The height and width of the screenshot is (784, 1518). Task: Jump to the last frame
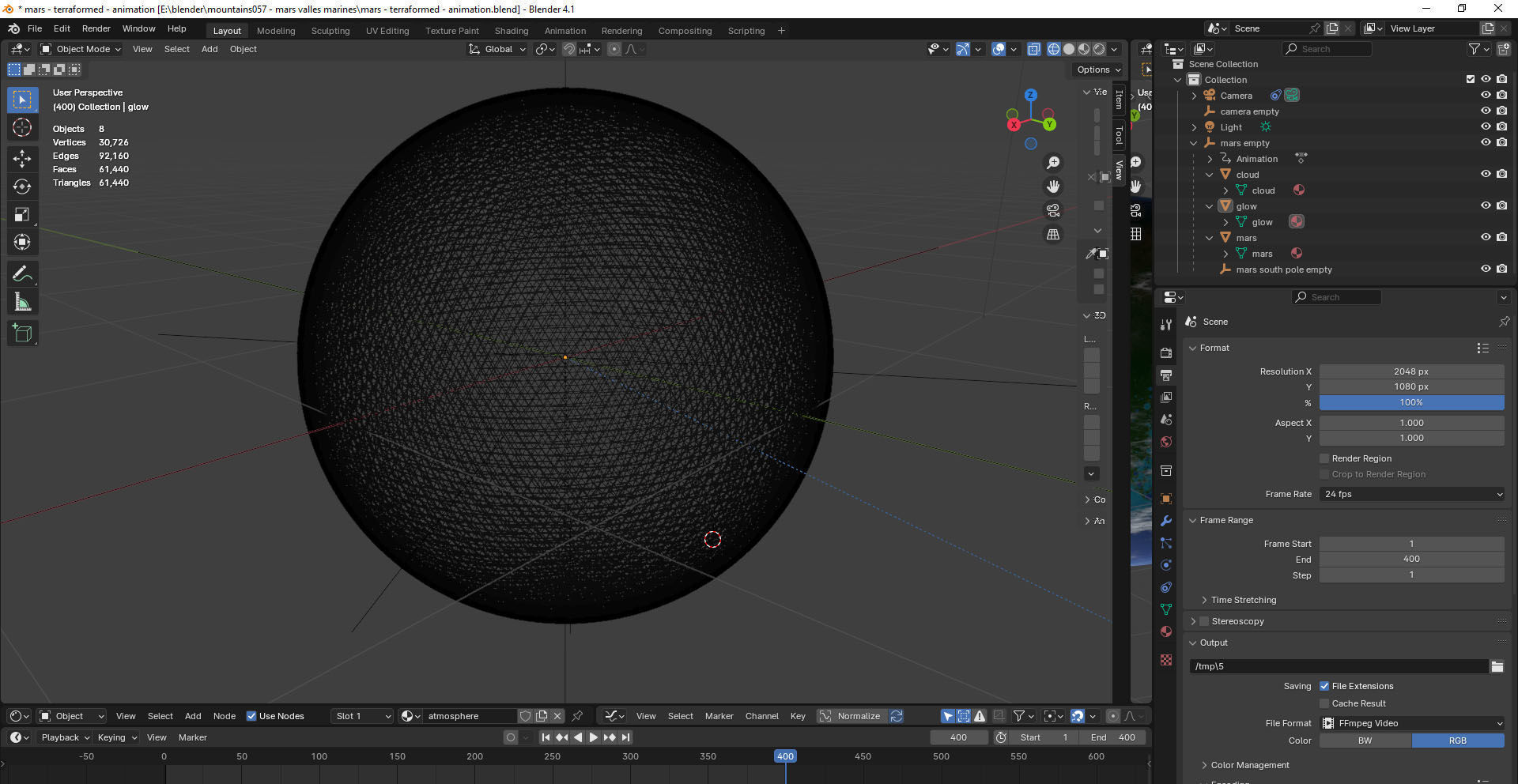(625, 737)
